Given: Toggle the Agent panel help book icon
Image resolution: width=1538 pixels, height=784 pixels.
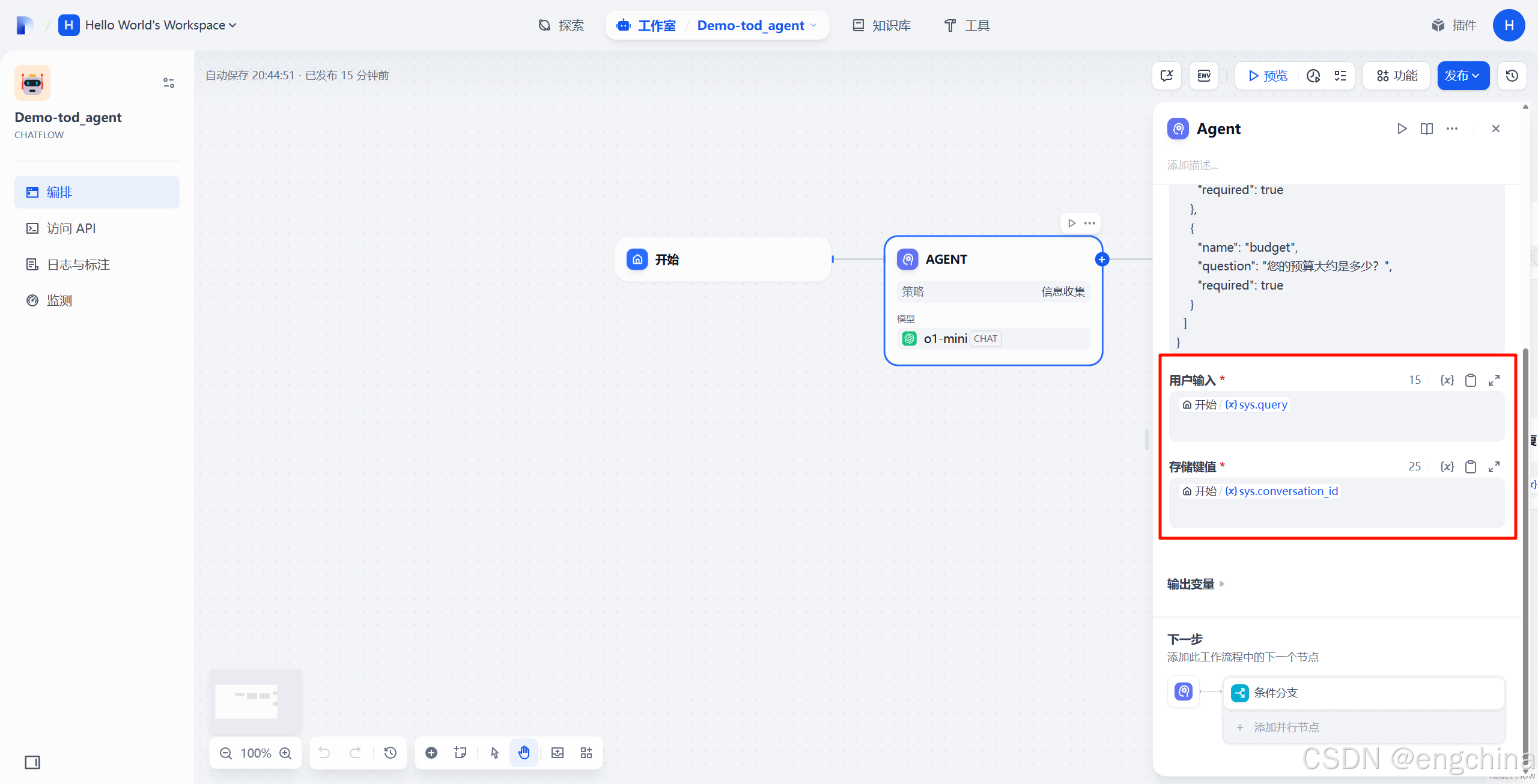Looking at the screenshot, I should (1426, 129).
